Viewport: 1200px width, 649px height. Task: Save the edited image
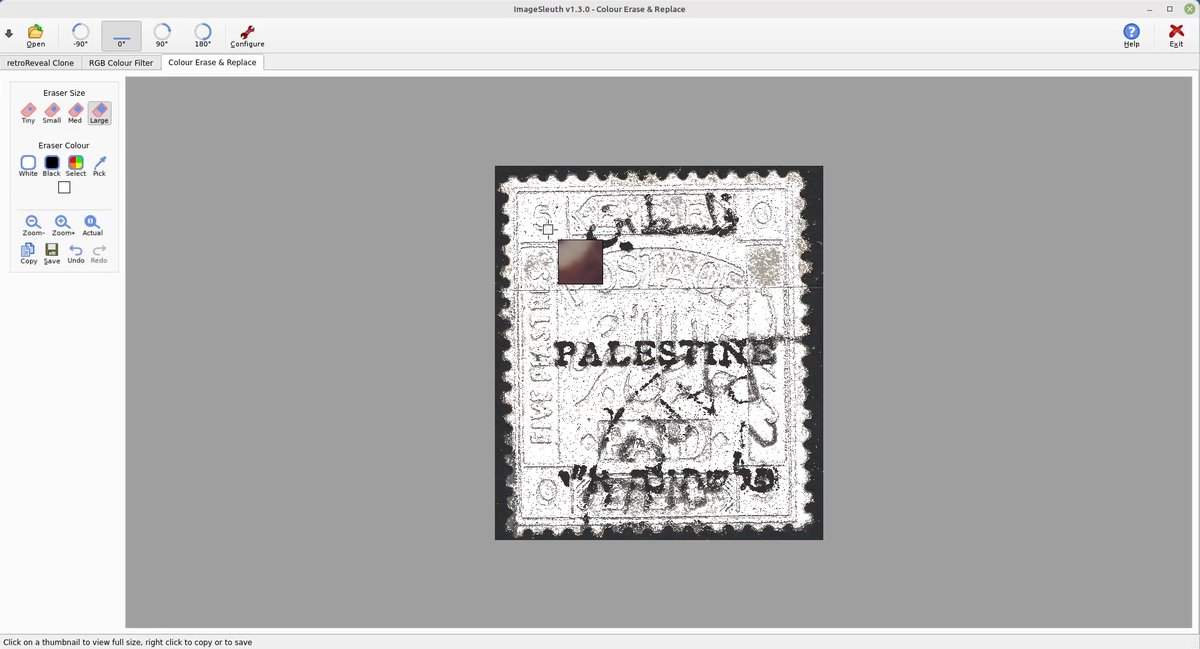tap(52, 254)
